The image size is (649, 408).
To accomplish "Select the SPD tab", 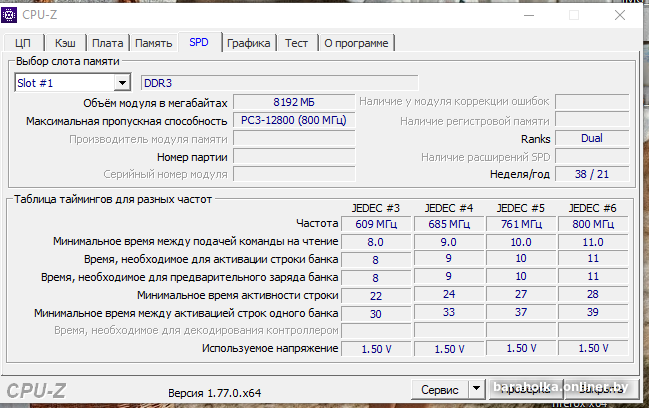I will pos(199,42).
